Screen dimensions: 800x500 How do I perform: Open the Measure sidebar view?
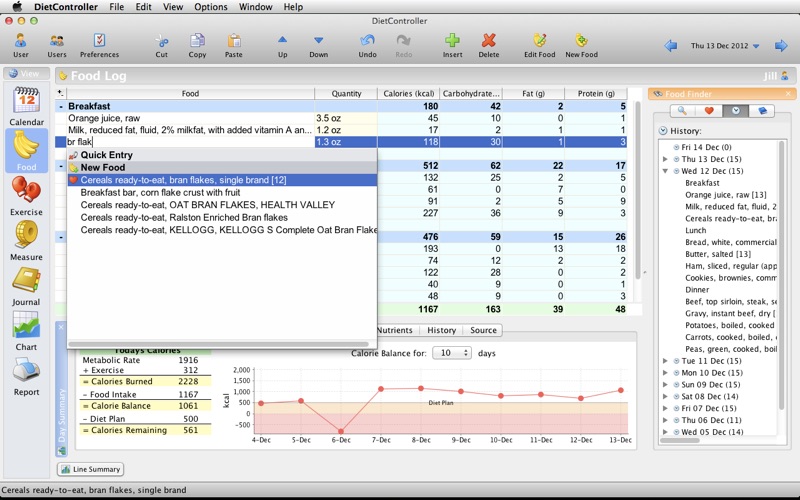tap(27, 241)
